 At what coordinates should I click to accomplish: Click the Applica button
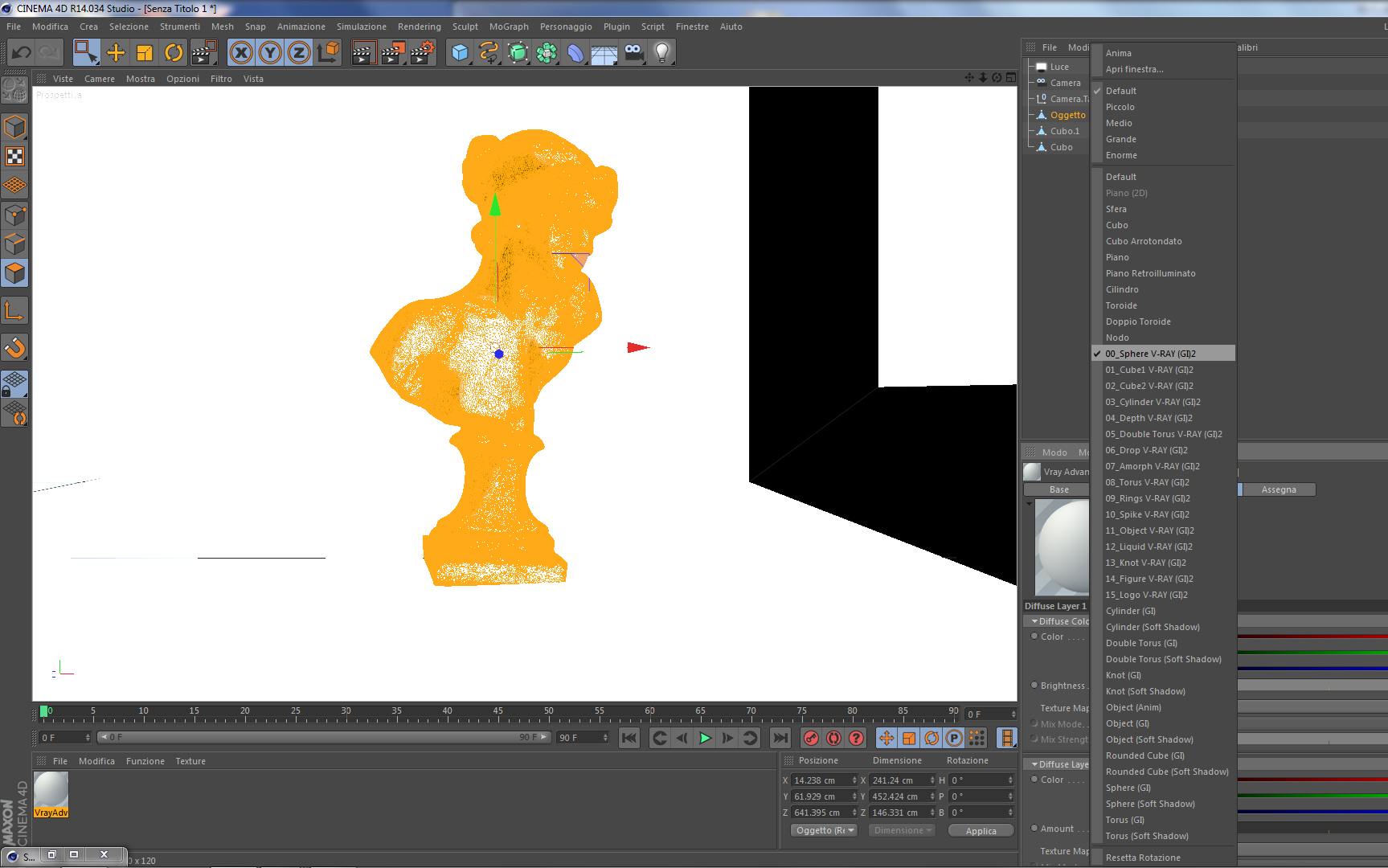pos(981,831)
